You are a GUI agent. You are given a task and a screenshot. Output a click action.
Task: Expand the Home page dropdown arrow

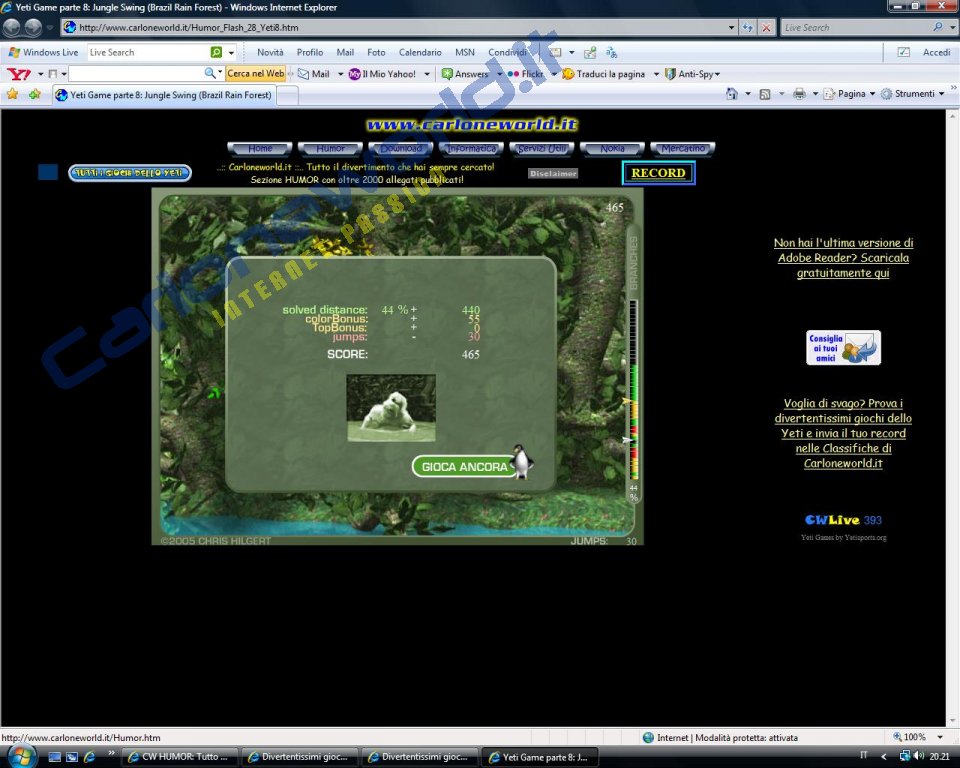[748, 94]
